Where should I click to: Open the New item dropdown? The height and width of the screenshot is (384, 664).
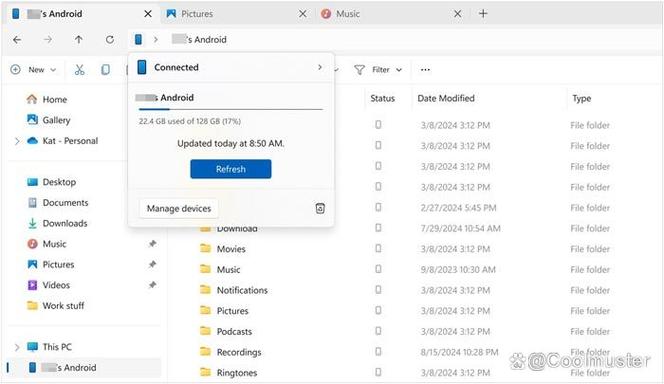(x=34, y=70)
